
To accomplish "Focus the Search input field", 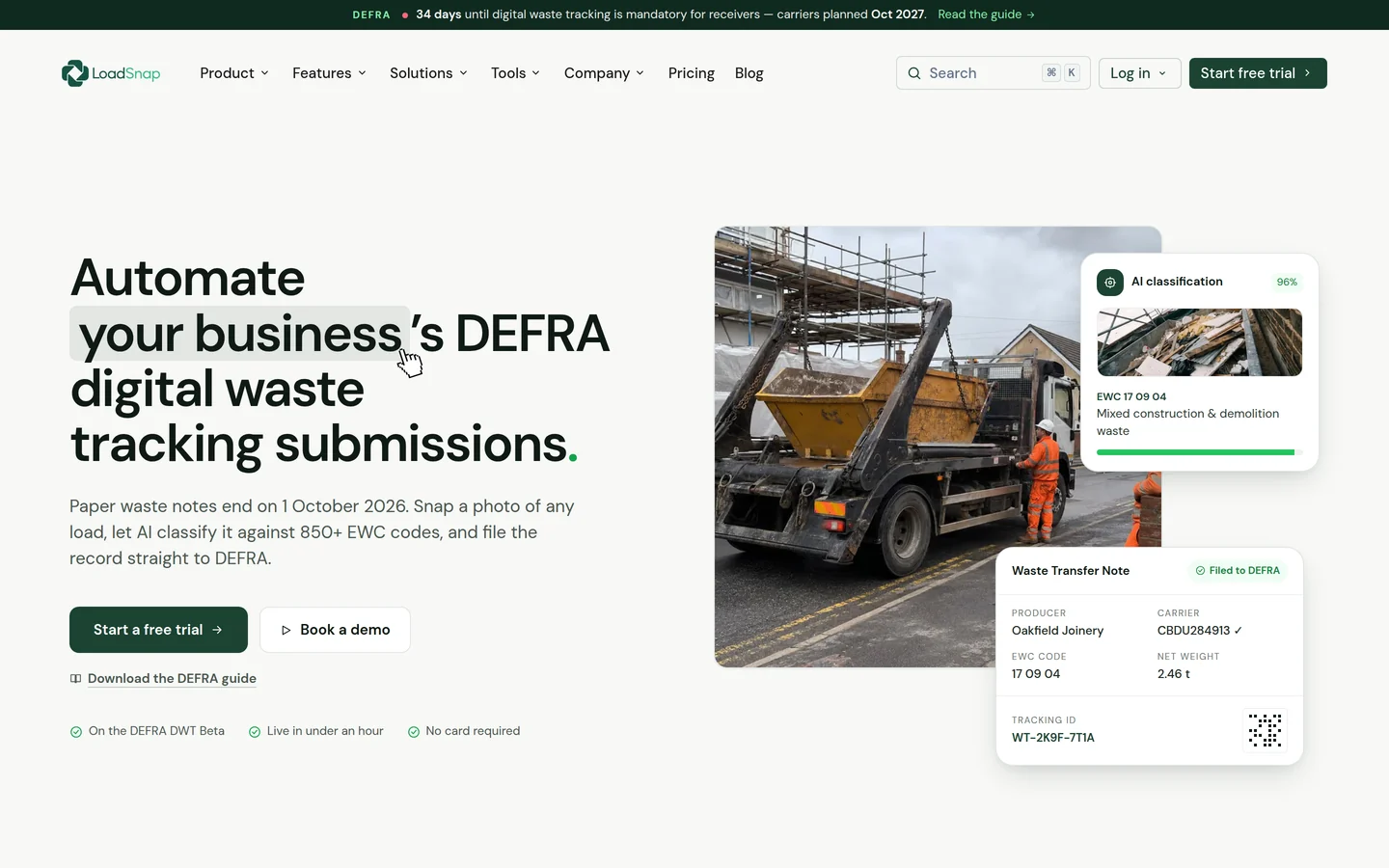I will pyautogui.click(x=993, y=73).
